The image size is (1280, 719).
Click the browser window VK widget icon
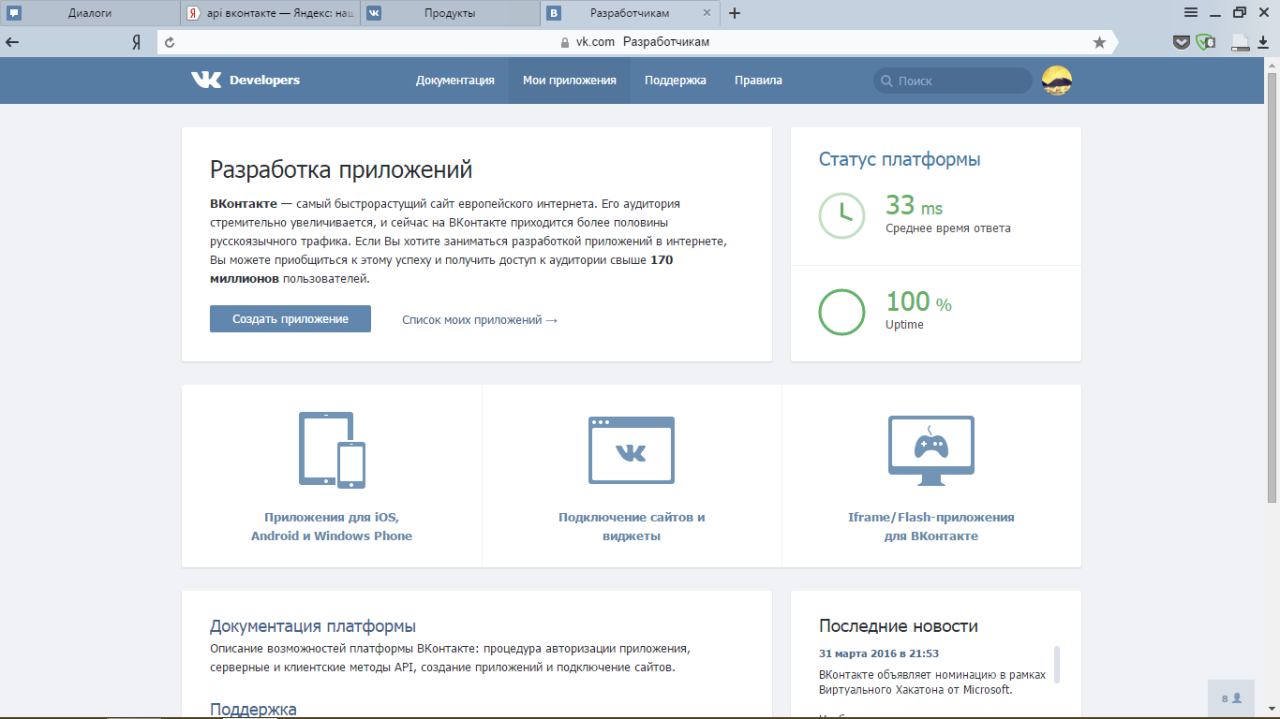click(631, 450)
